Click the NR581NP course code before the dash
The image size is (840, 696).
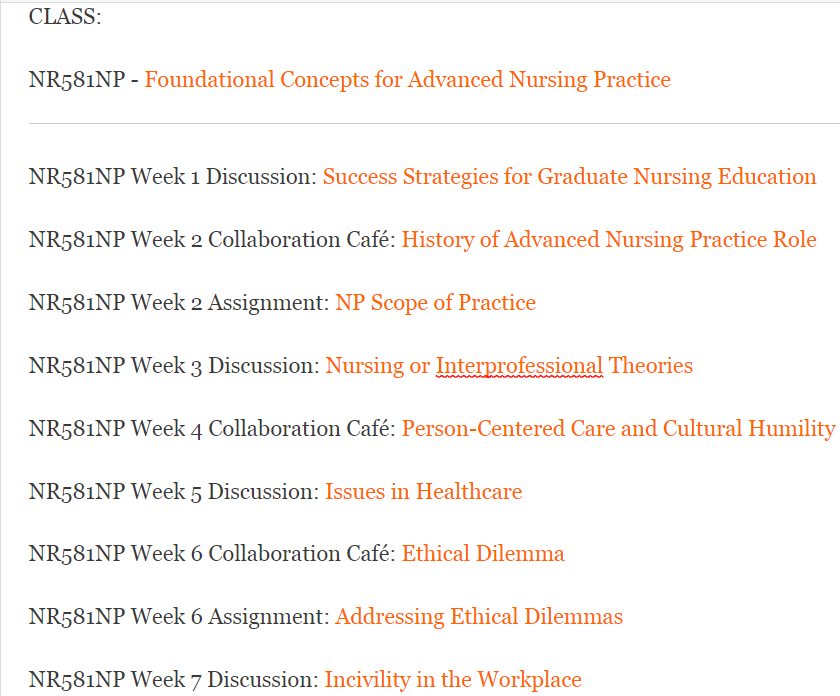(76, 80)
